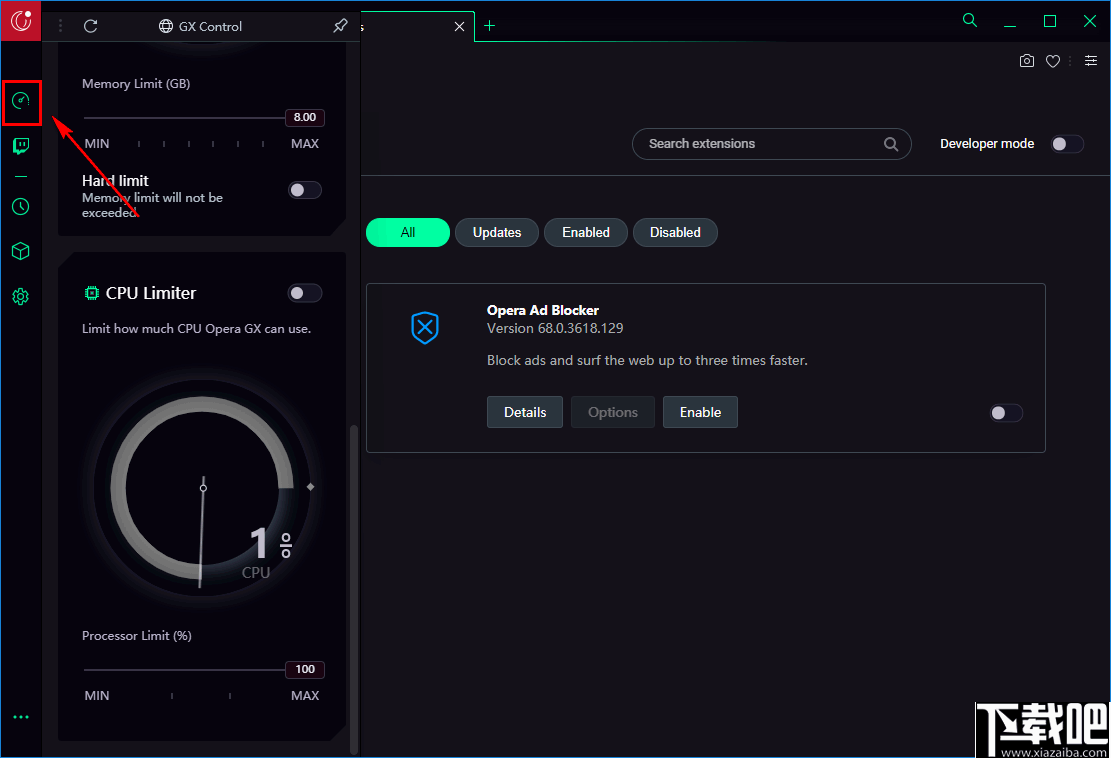Image resolution: width=1111 pixels, height=758 pixels.
Task: Click the CPU gauge dial
Action: [x=203, y=488]
